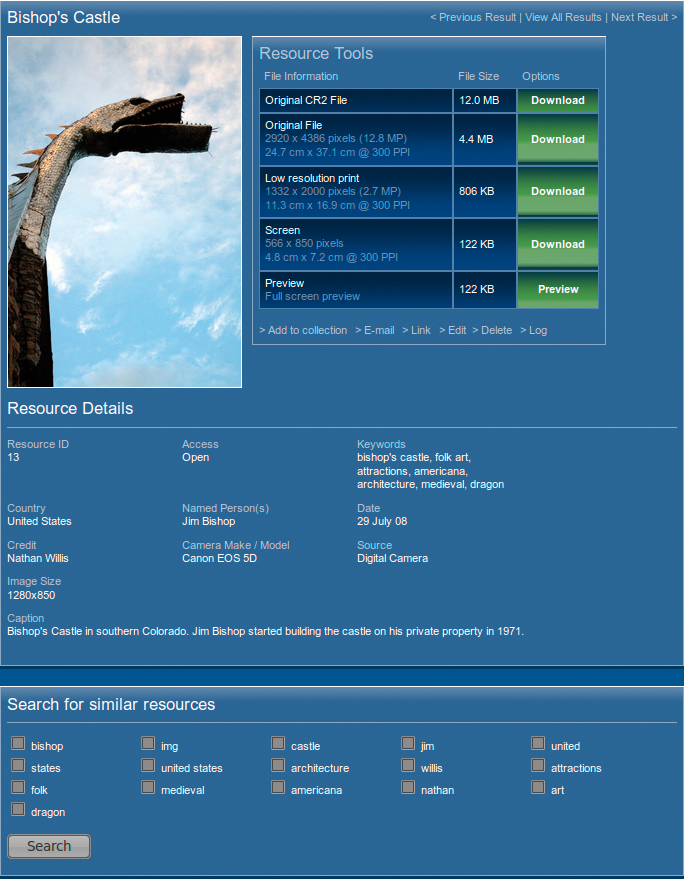Click the dragon sculpture preview image

[x=124, y=212]
